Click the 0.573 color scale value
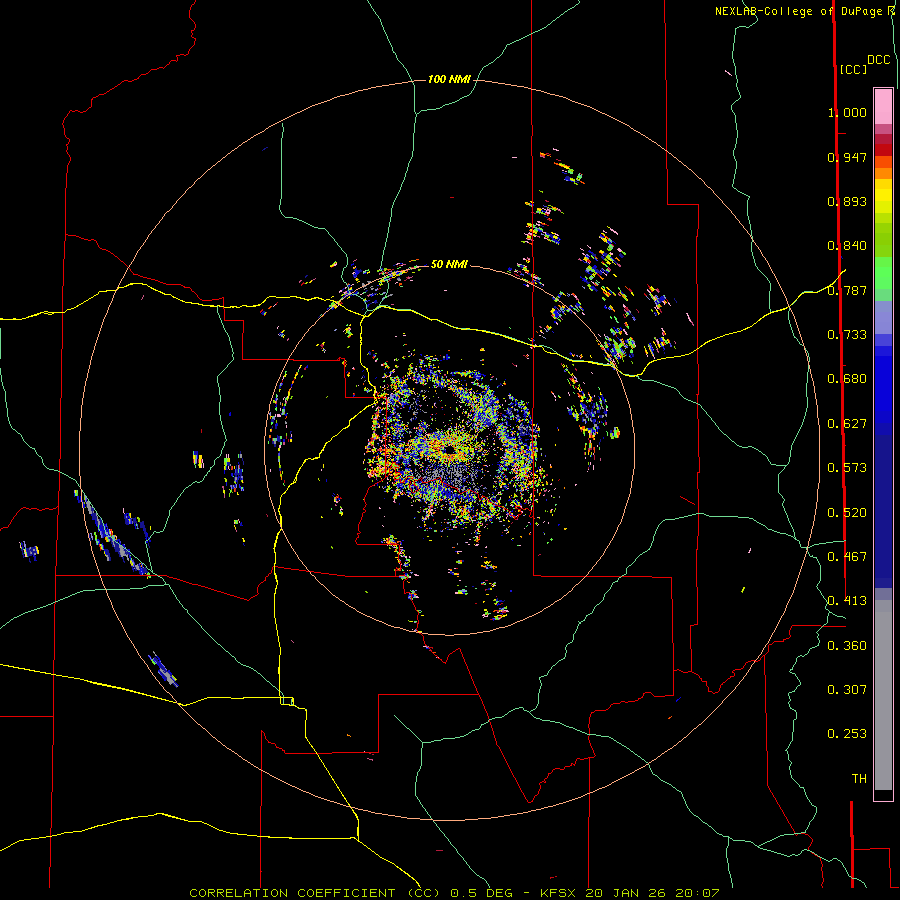Image resolution: width=900 pixels, height=900 pixels. (847, 468)
